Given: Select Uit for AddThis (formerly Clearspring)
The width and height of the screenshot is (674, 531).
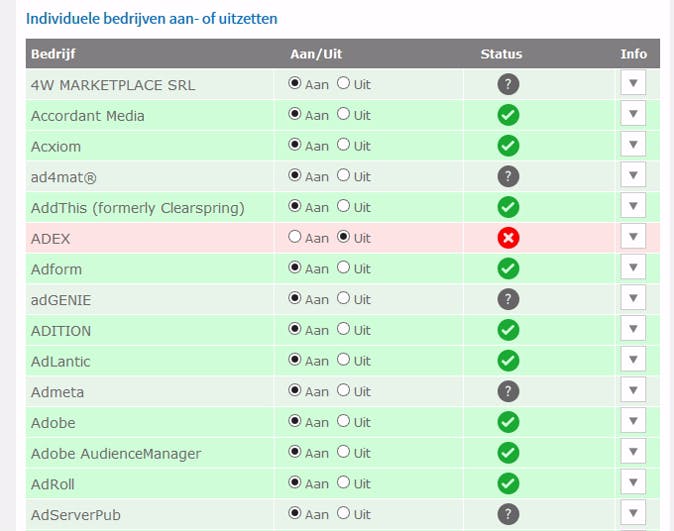Looking at the screenshot, I should tap(343, 206).
